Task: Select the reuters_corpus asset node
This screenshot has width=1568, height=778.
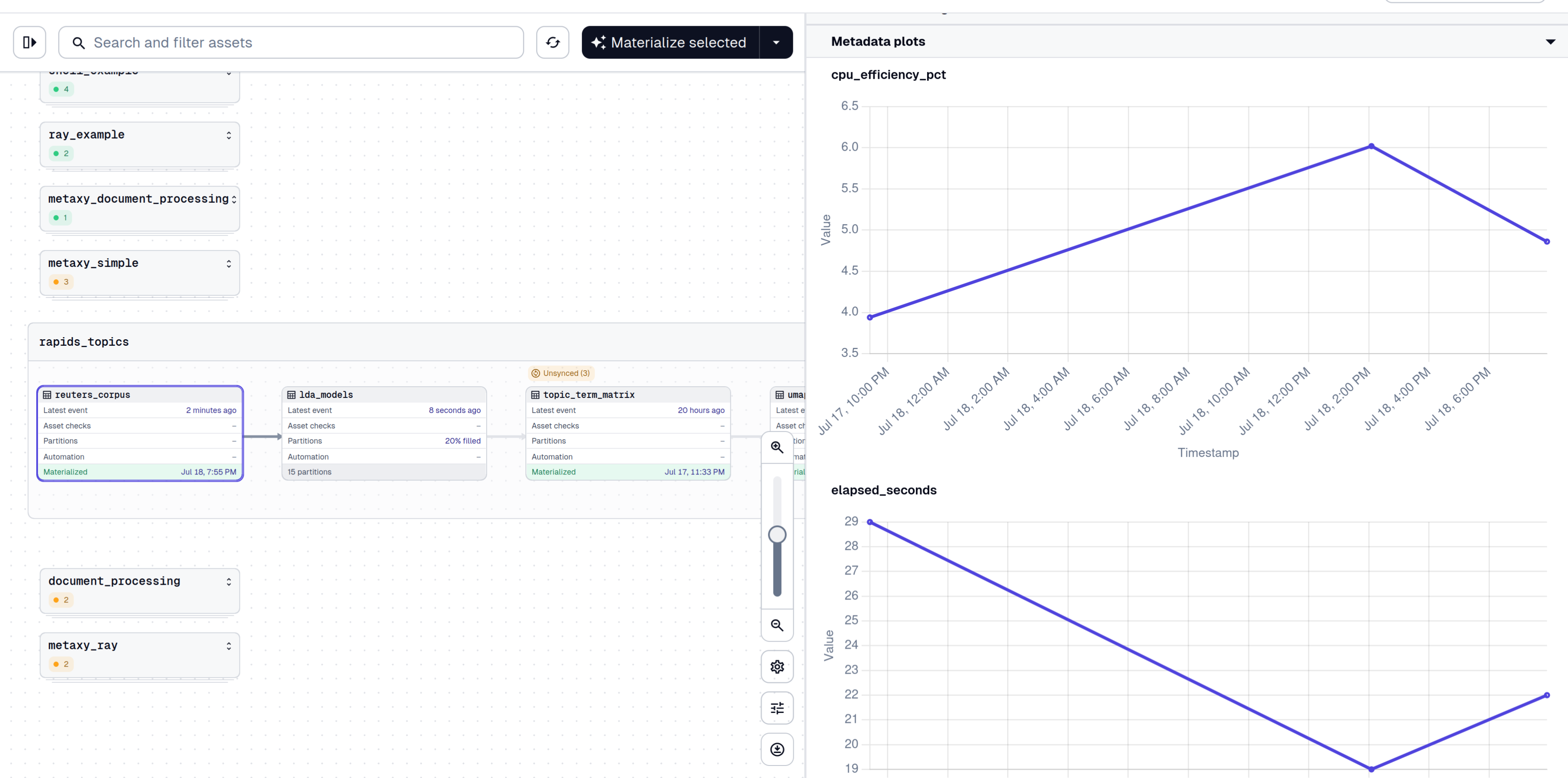Action: point(140,434)
